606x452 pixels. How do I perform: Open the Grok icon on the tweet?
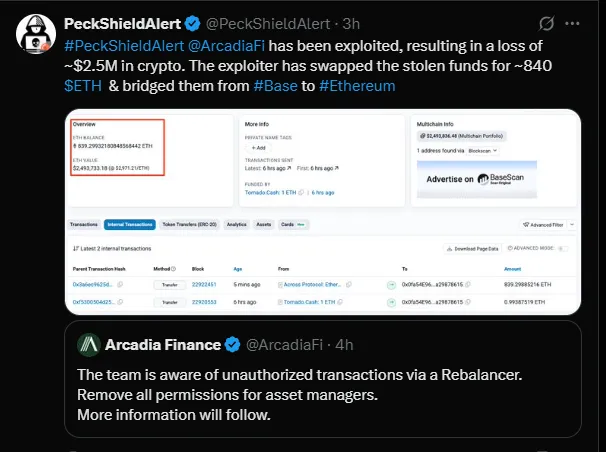[x=546, y=23]
